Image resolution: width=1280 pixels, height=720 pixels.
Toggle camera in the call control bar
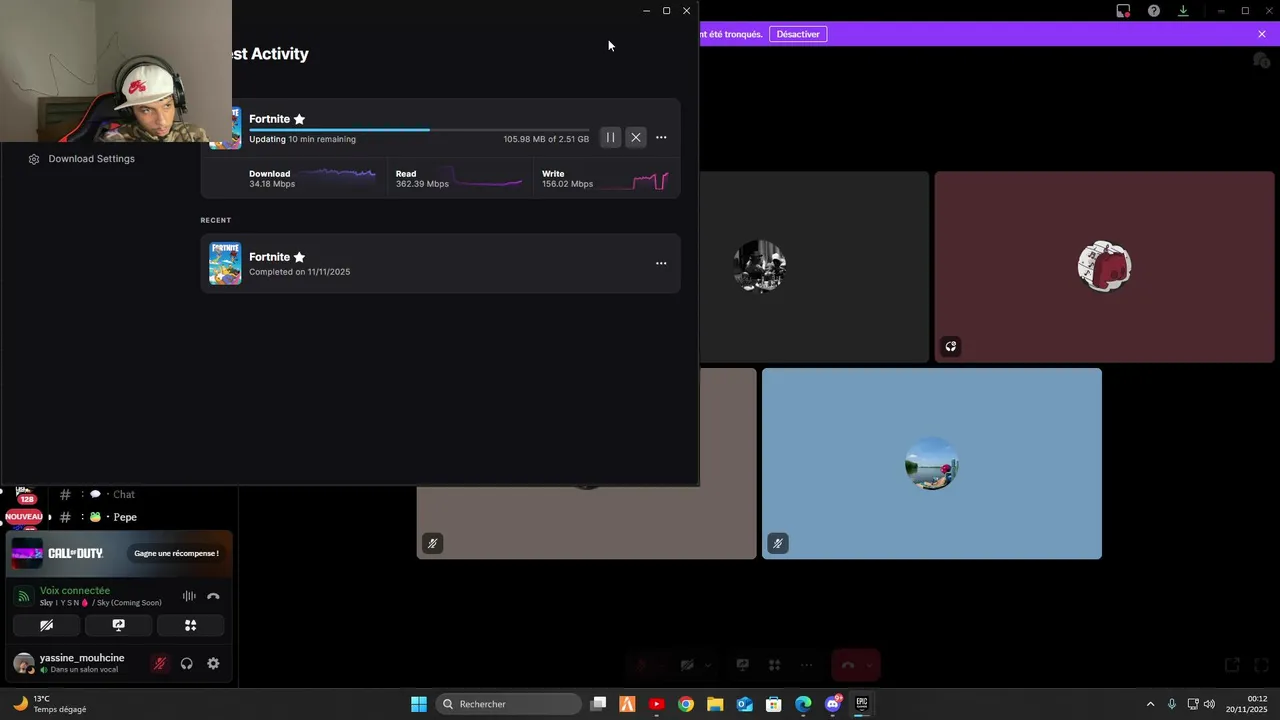(x=687, y=665)
